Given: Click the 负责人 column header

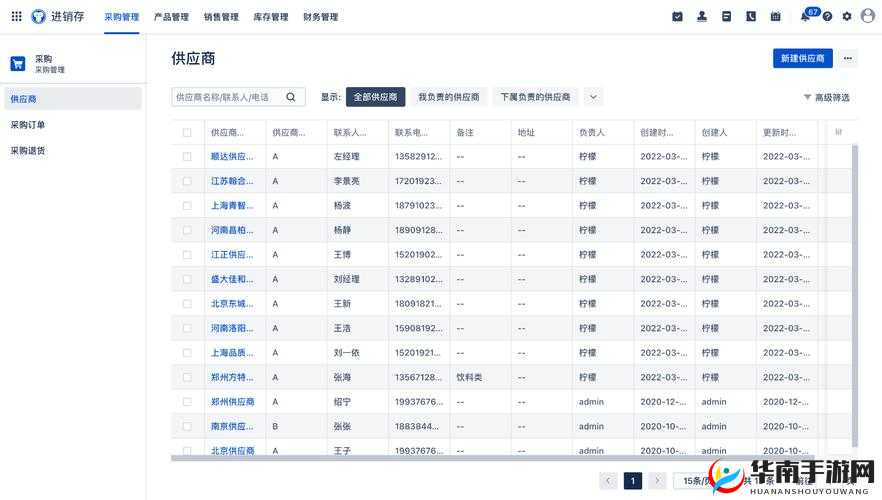Looking at the screenshot, I should [592, 132].
